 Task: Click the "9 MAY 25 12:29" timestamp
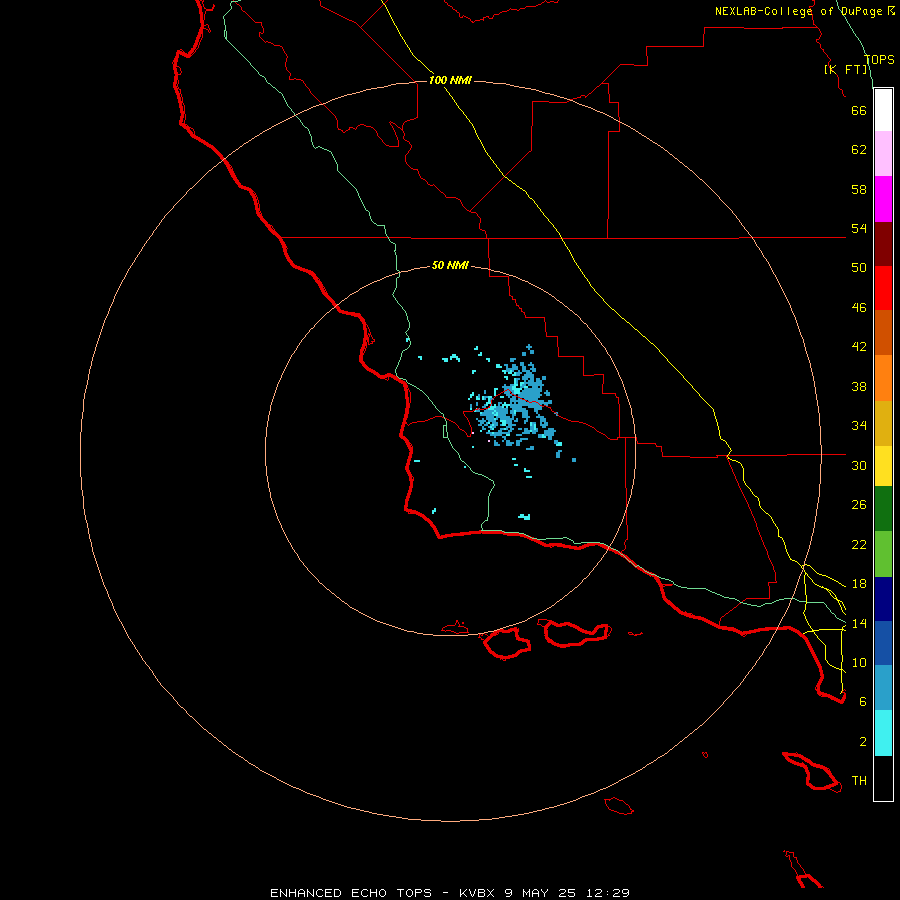click(567, 893)
